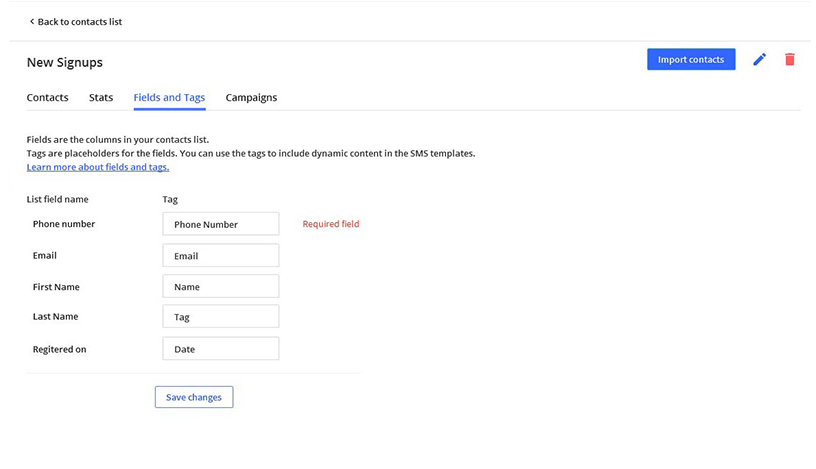
Task: Click the Tag column header
Action: (170, 200)
